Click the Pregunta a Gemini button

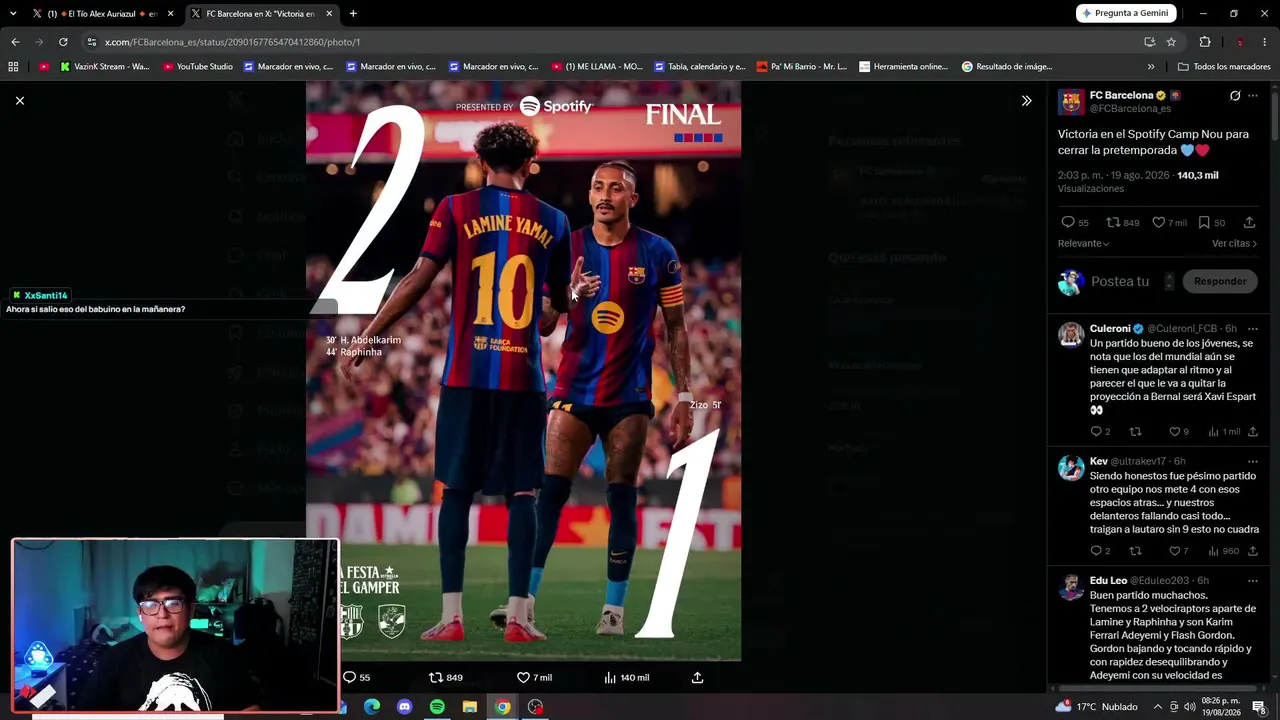[x=1126, y=13]
